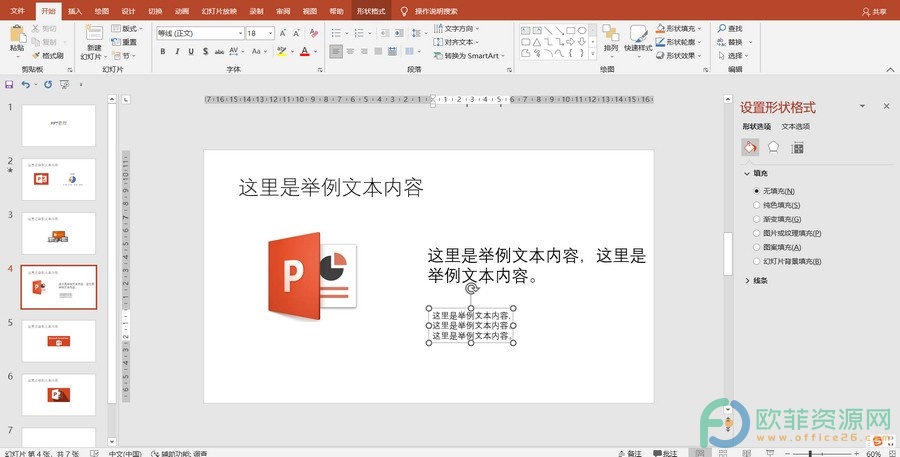Click Reset (重置) slide button
The image size is (900, 457).
coord(125,42)
